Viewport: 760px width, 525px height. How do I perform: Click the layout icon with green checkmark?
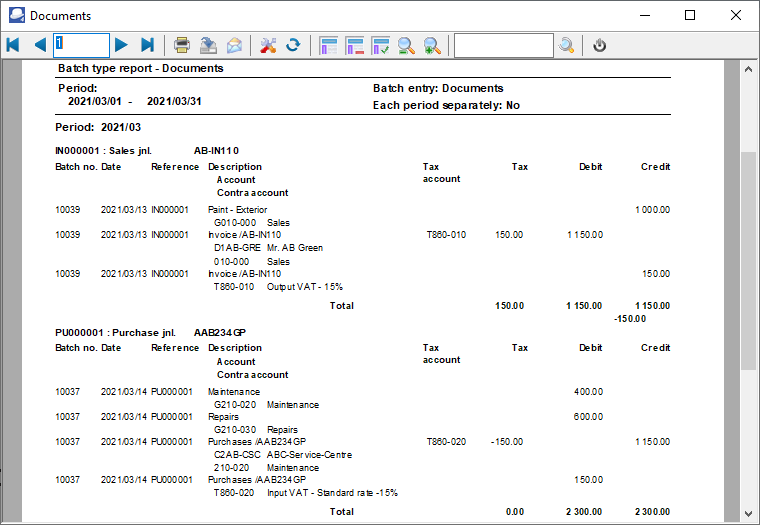(x=380, y=45)
